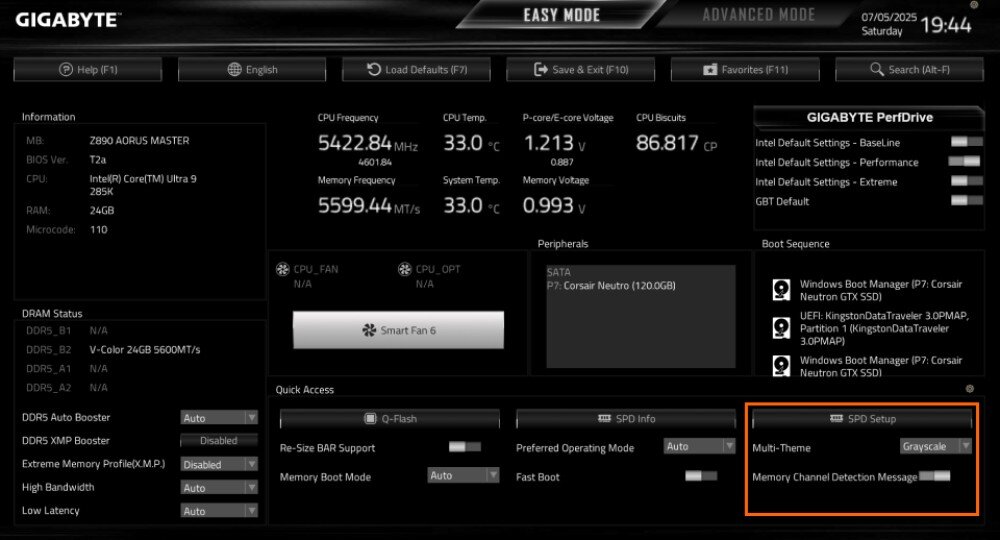Switch to the Advanced Mode tab
This screenshot has width=1000, height=540.
[758, 15]
